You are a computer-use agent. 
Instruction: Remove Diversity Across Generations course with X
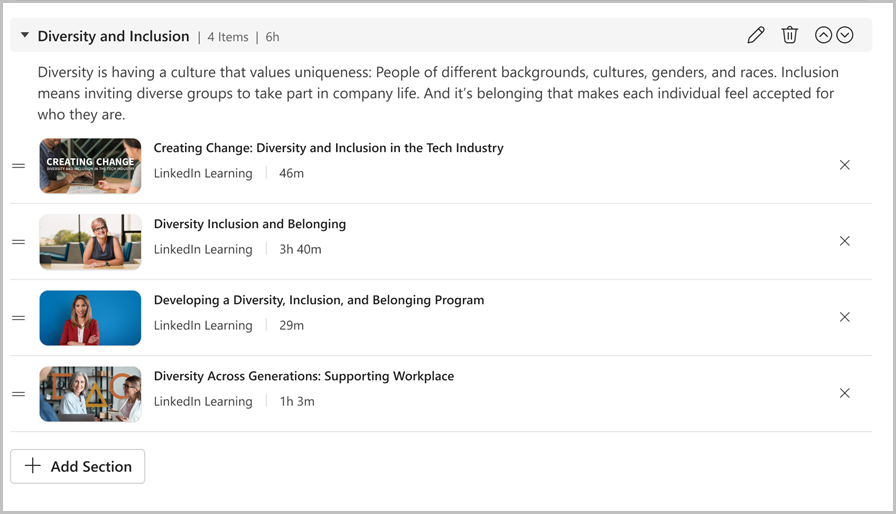click(845, 393)
